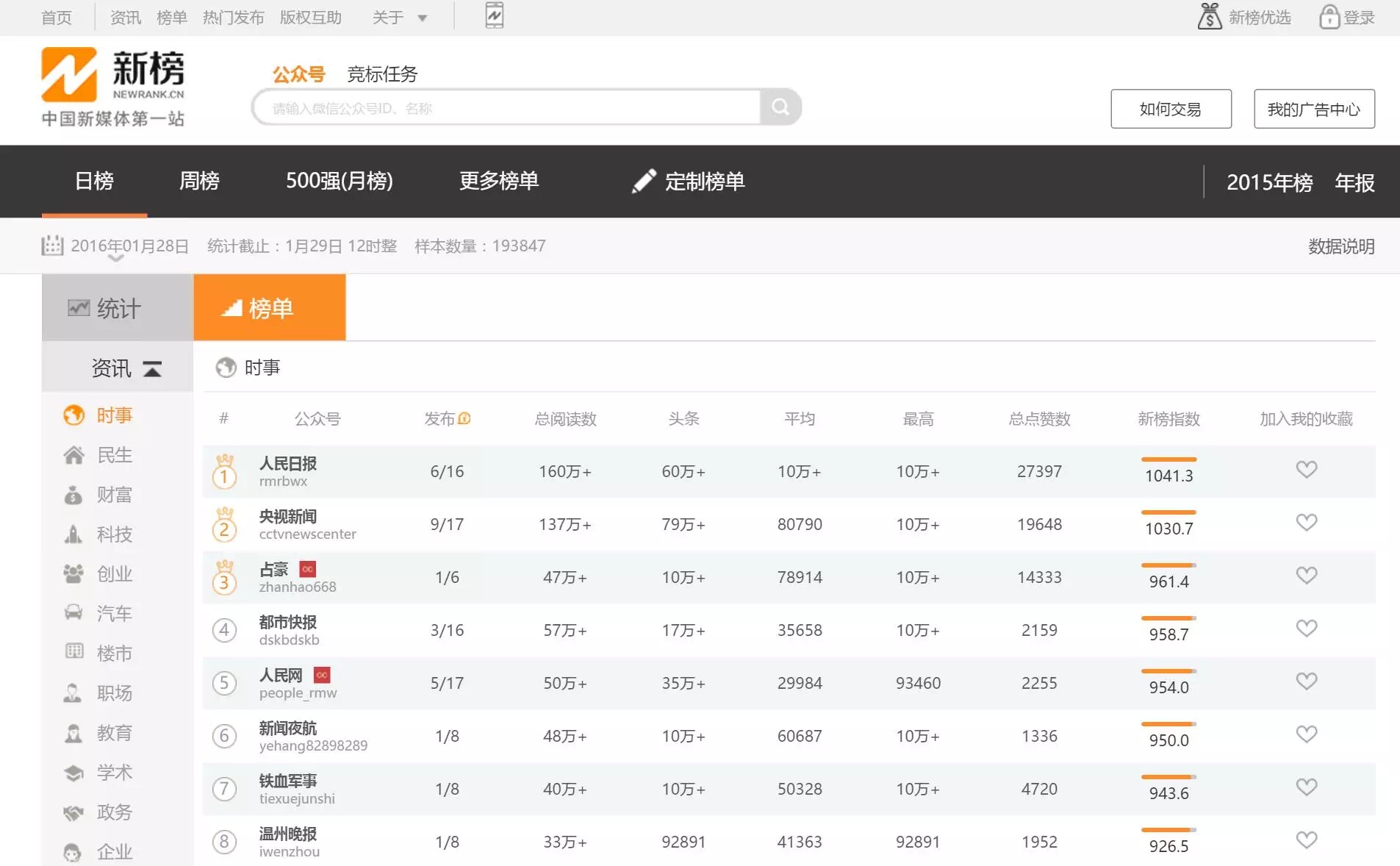Open the 央视新闻 account name
1400x866 pixels.
288,517
